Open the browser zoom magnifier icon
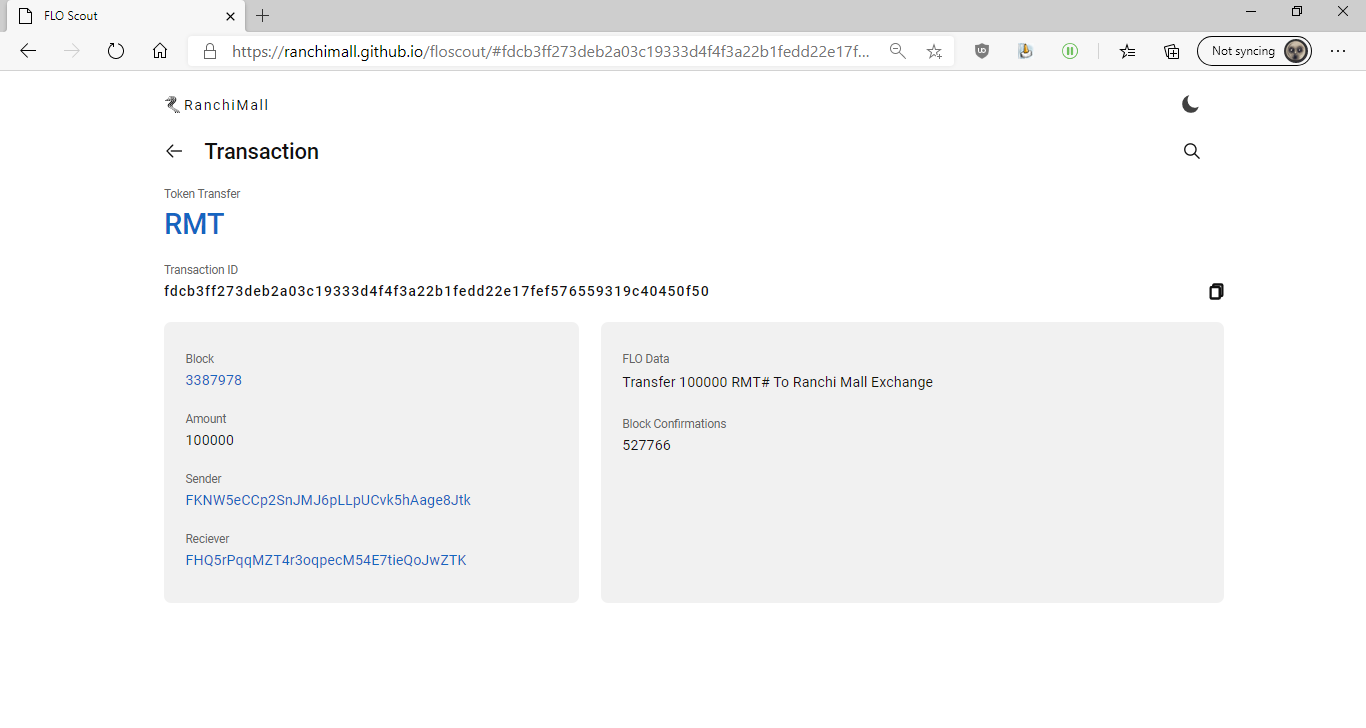The image size is (1366, 728). tap(898, 51)
